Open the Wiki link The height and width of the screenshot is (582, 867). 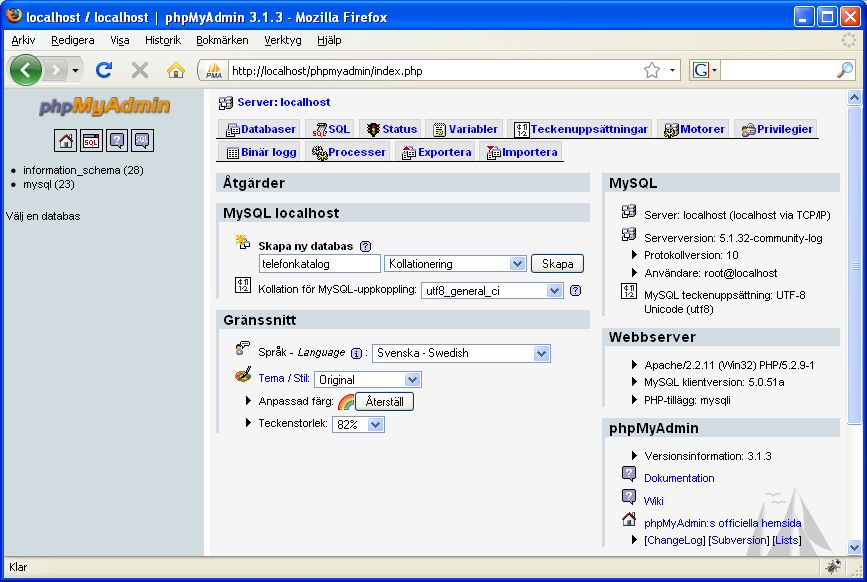tap(654, 501)
